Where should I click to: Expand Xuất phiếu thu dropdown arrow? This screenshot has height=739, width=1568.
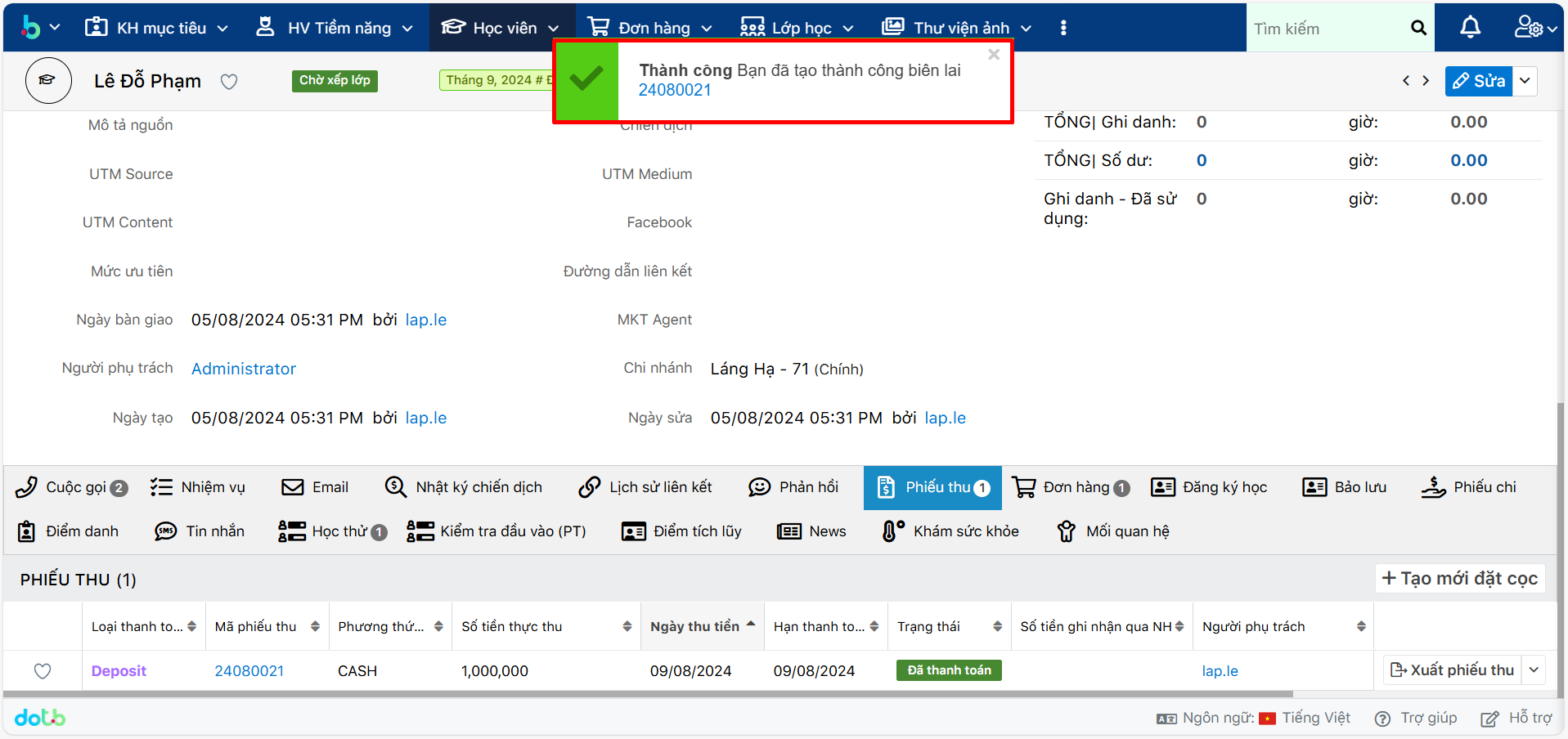coord(1534,670)
